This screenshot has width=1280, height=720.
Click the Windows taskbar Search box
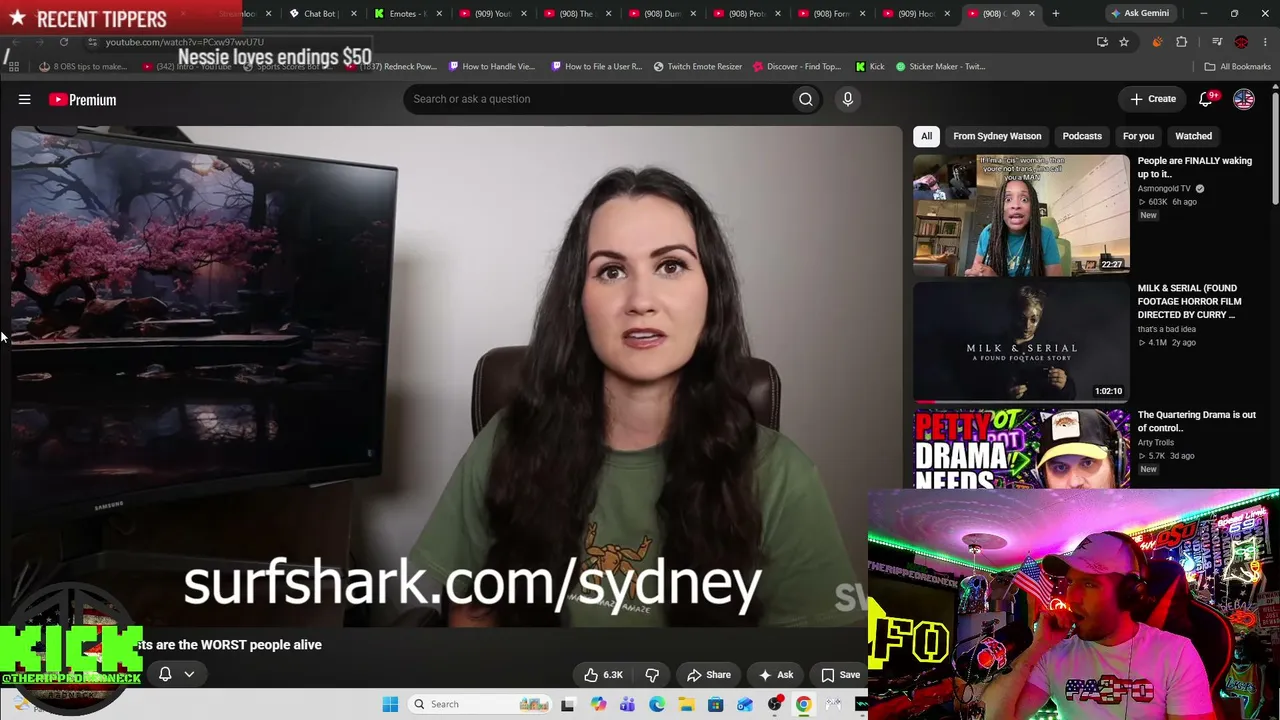coord(481,705)
